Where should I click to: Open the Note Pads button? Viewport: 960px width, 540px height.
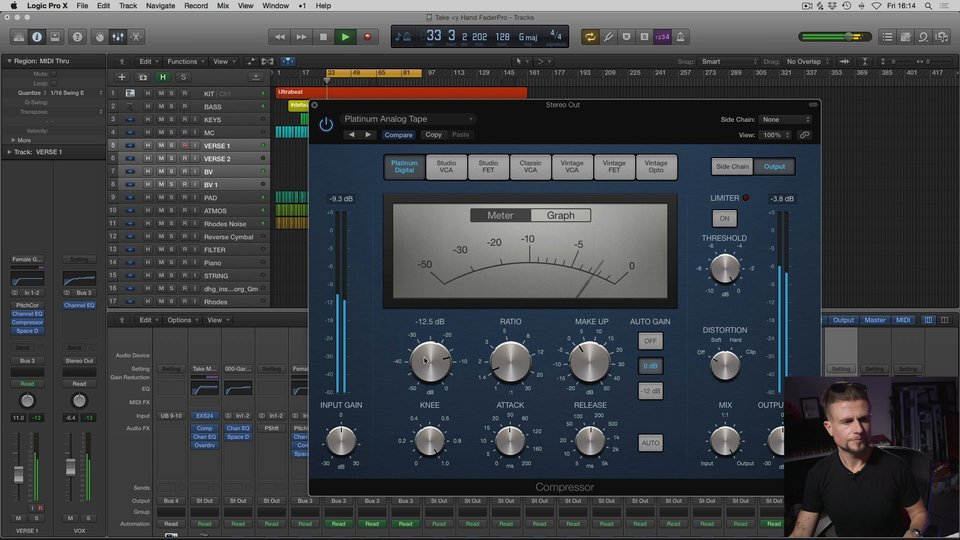pyautogui.click(x=905, y=37)
